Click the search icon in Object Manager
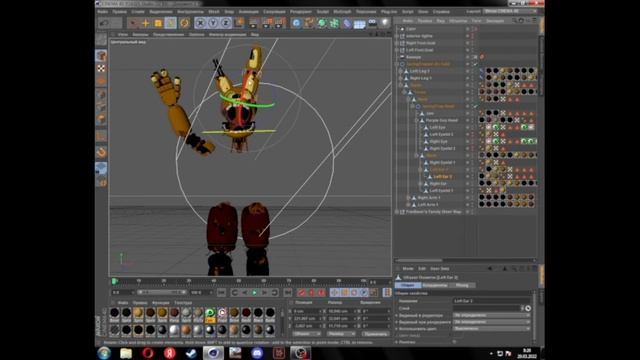 [x=514, y=20]
